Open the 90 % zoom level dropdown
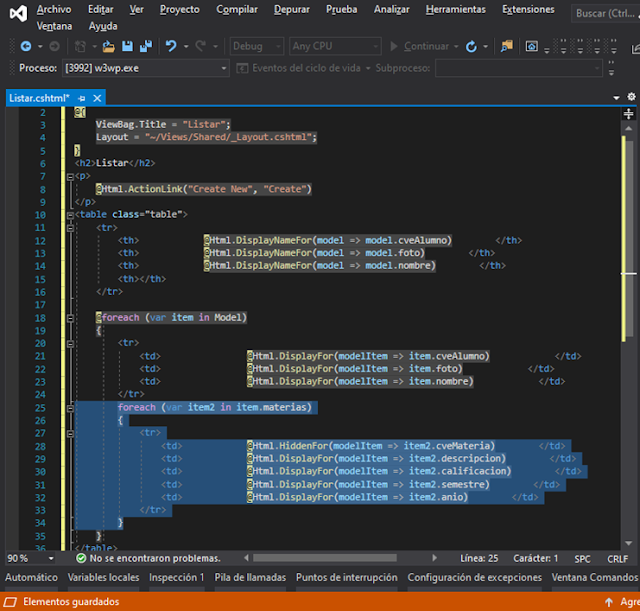Viewport: 640px width, 611px height. point(50,558)
